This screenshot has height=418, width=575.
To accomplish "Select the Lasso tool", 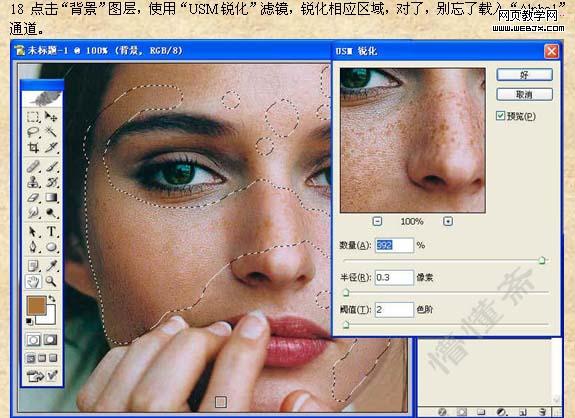I will (x=33, y=132).
